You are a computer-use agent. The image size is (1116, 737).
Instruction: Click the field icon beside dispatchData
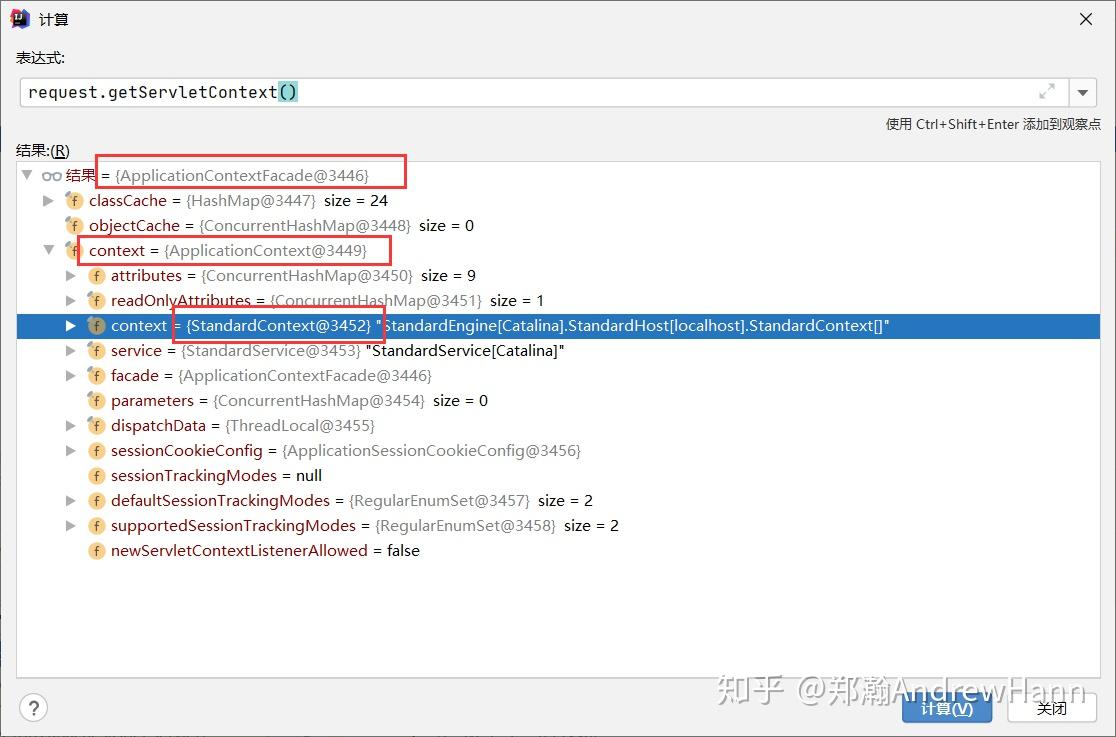click(x=96, y=425)
